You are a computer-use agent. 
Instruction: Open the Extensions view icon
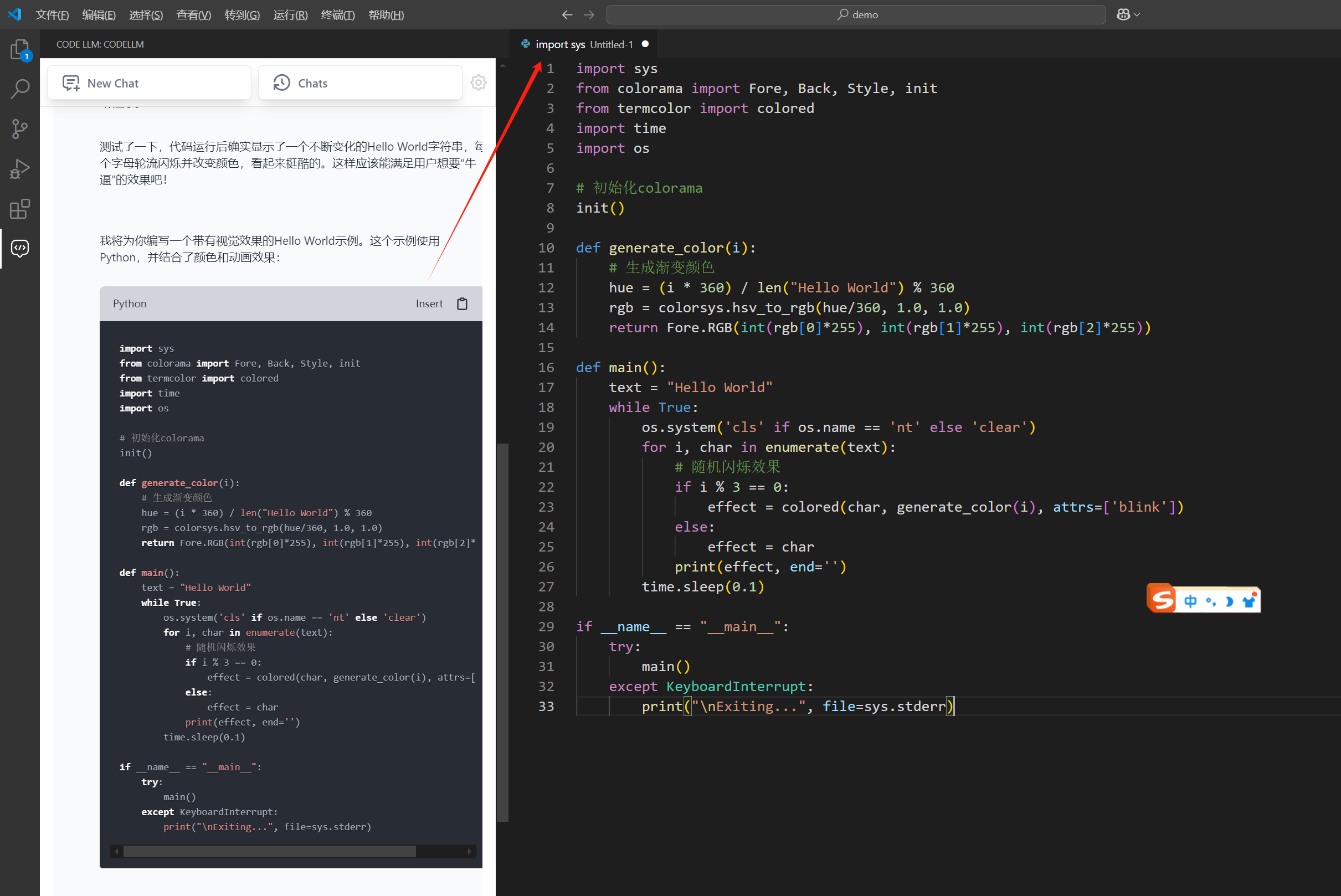(x=19, y=209)
